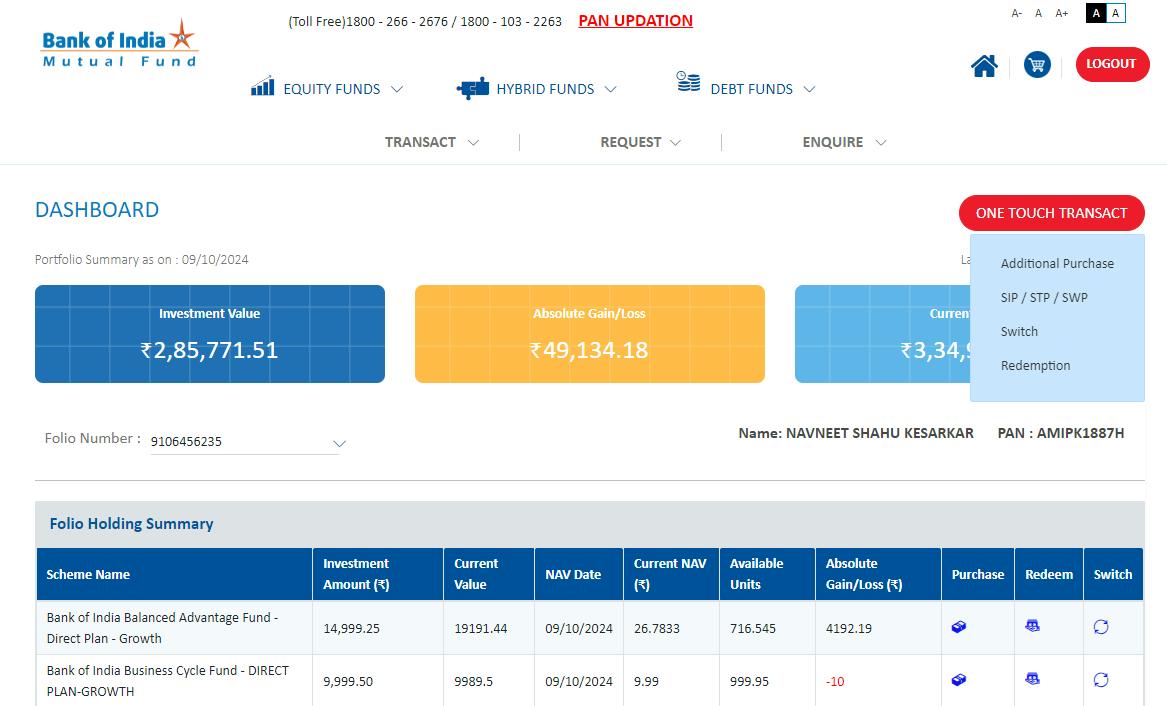Decrease font size with A- button

(x=1017, y=13)
